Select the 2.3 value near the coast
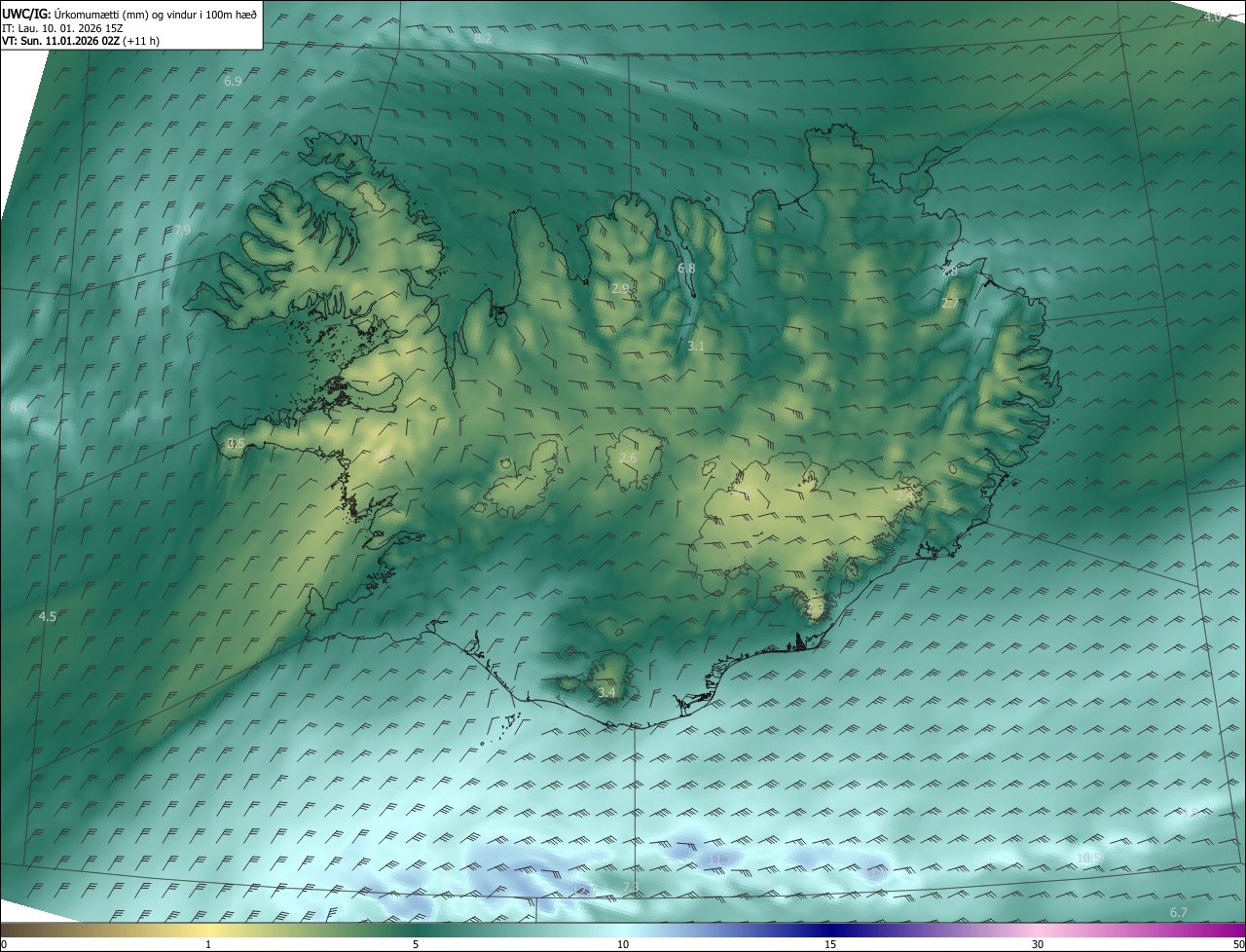1246x952 pixels. 815,607
